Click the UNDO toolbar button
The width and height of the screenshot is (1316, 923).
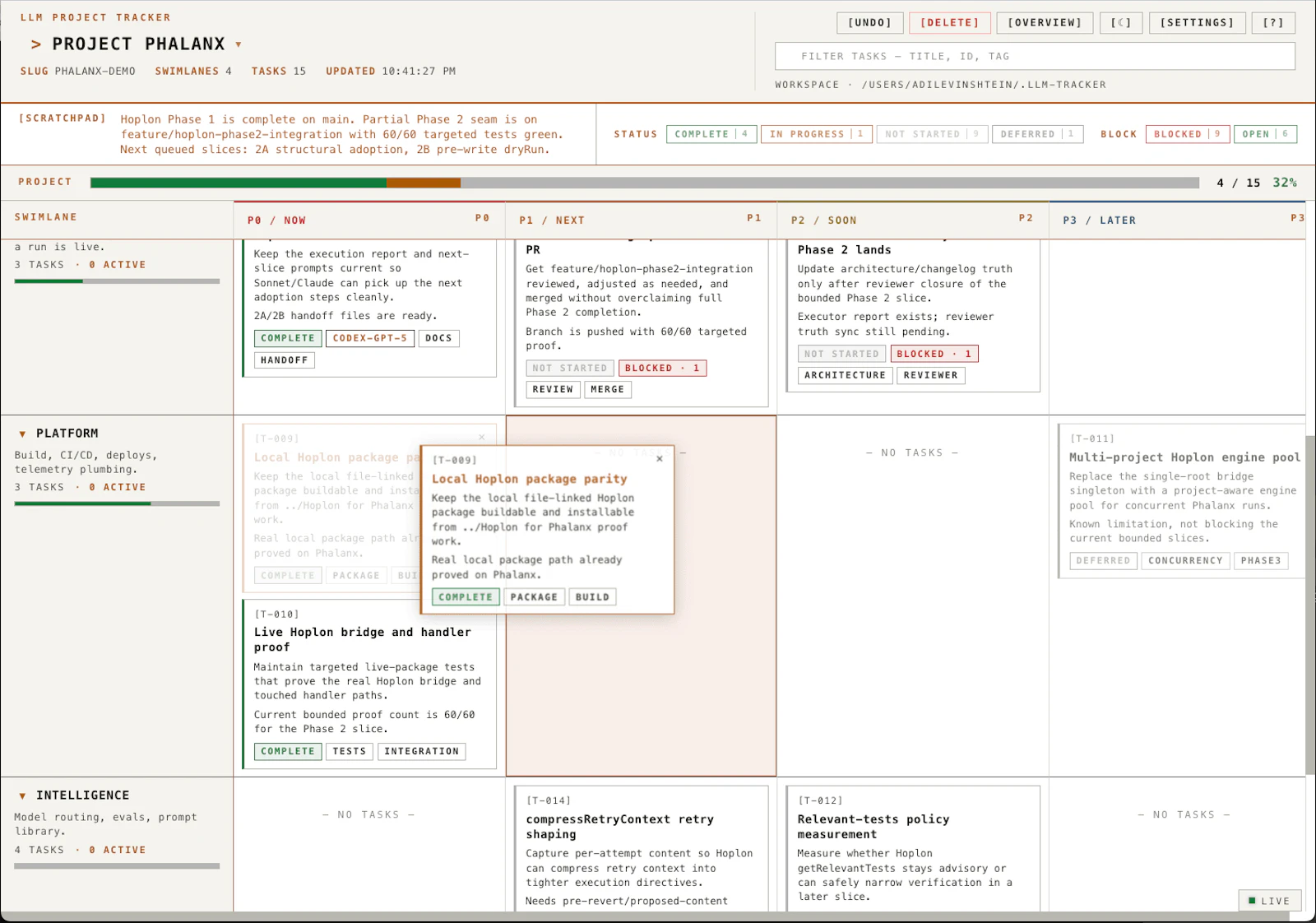tap(869, 22)
